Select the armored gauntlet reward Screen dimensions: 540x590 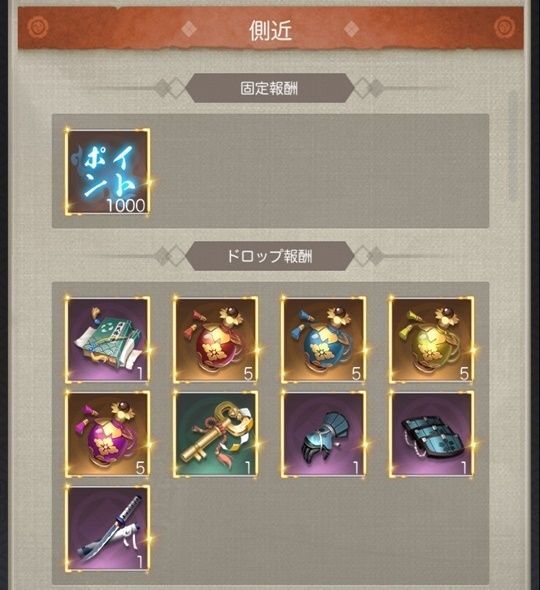click(x=324, y=434)
